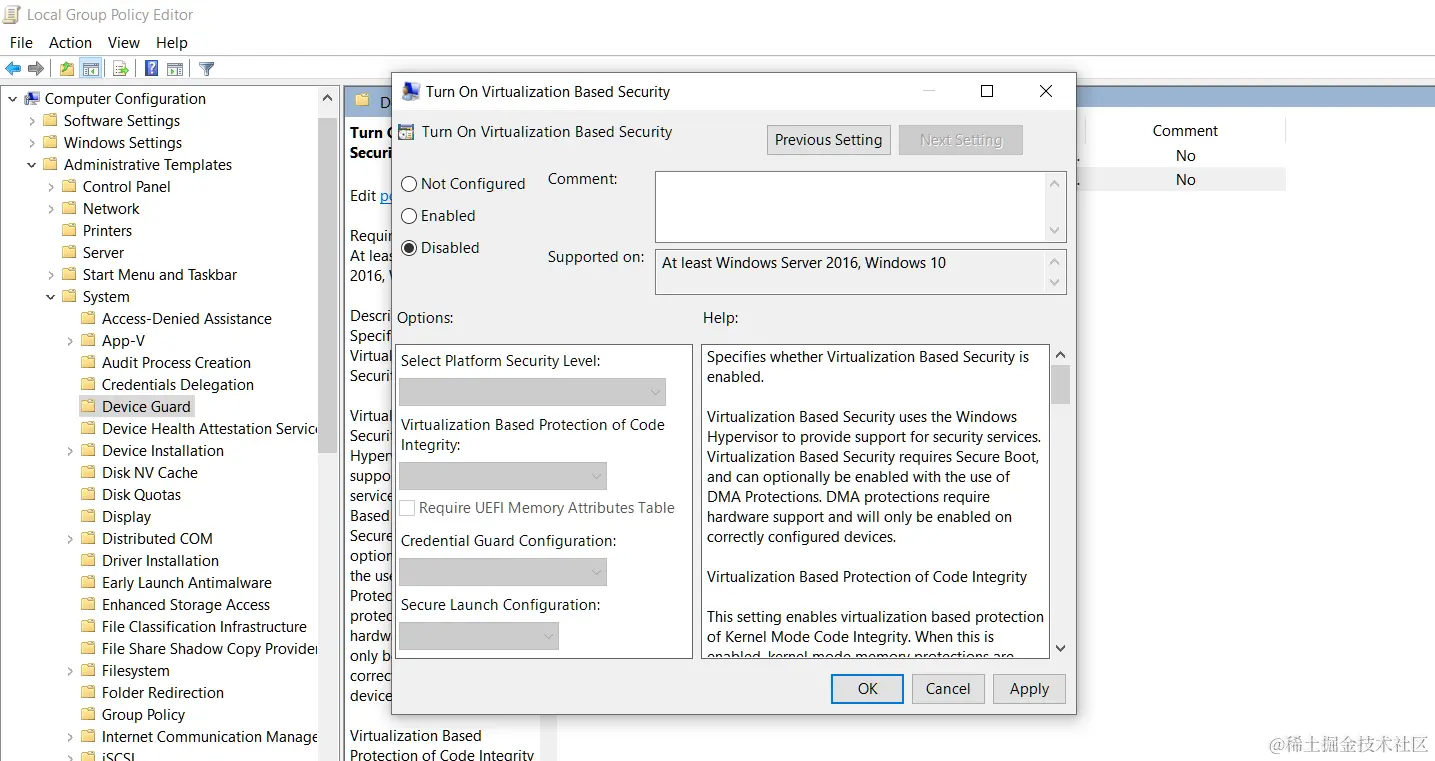Open the File menu

point(21,43)
